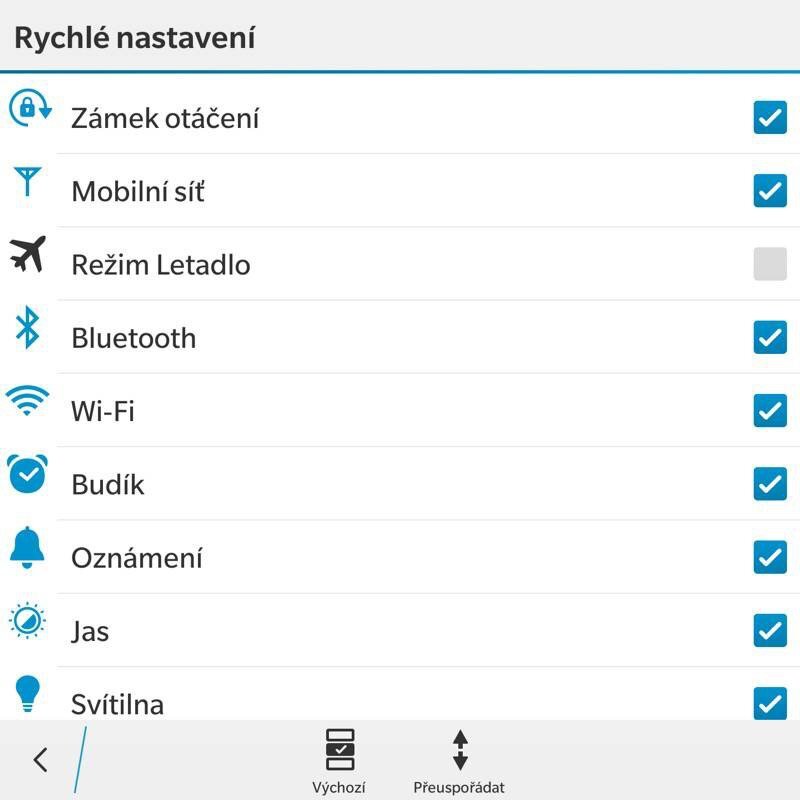This screenshot has width=800, height=800.
Task: Click the airplane mode icon
Action: click(28, 254)
